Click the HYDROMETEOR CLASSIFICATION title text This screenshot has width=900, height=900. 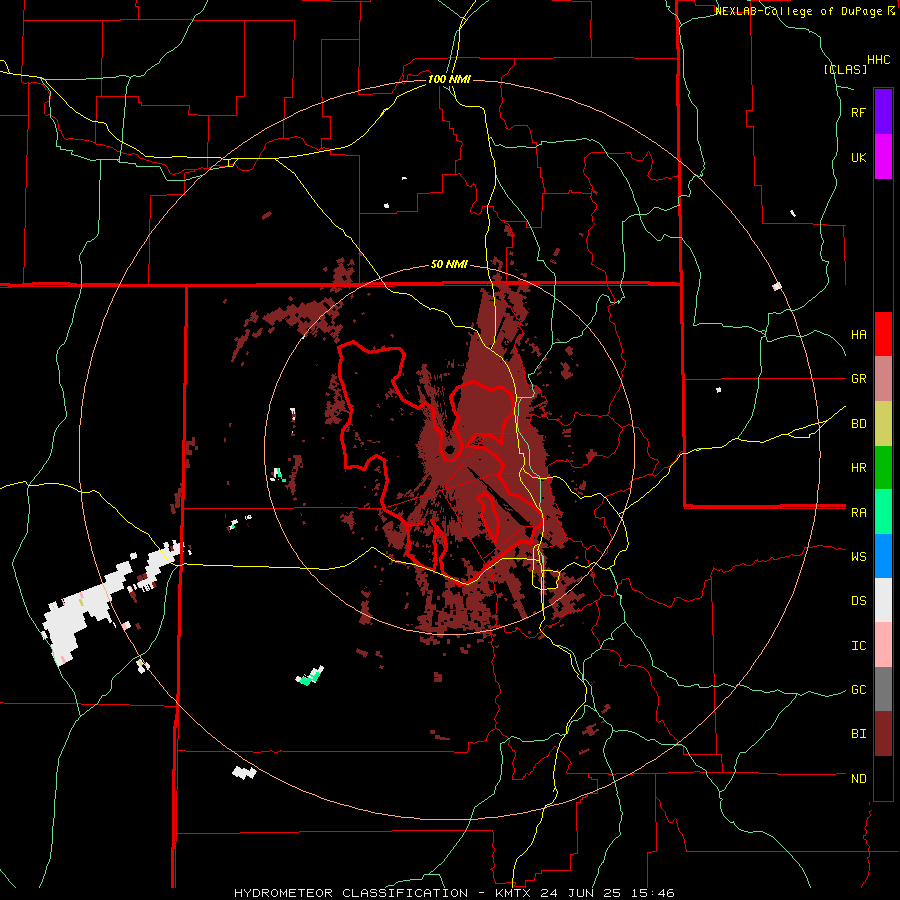coord(351,893)
